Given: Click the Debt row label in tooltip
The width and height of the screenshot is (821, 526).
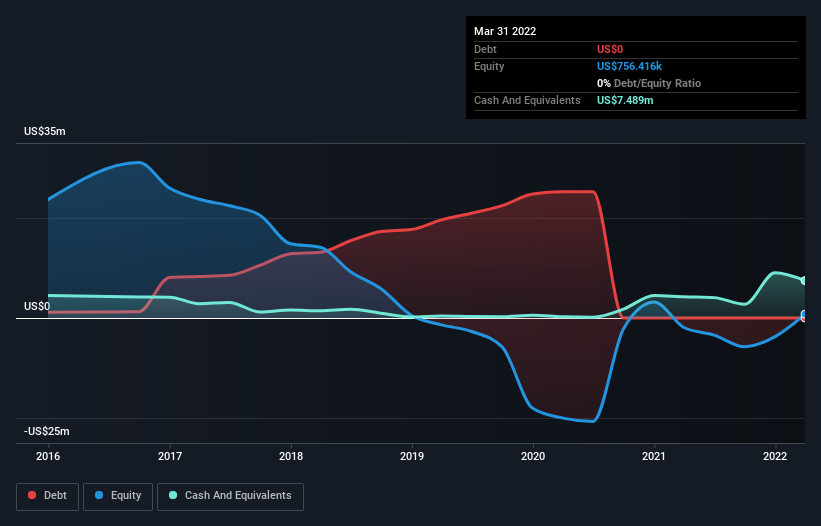Looking at the screenshot, I should [485, 49].
